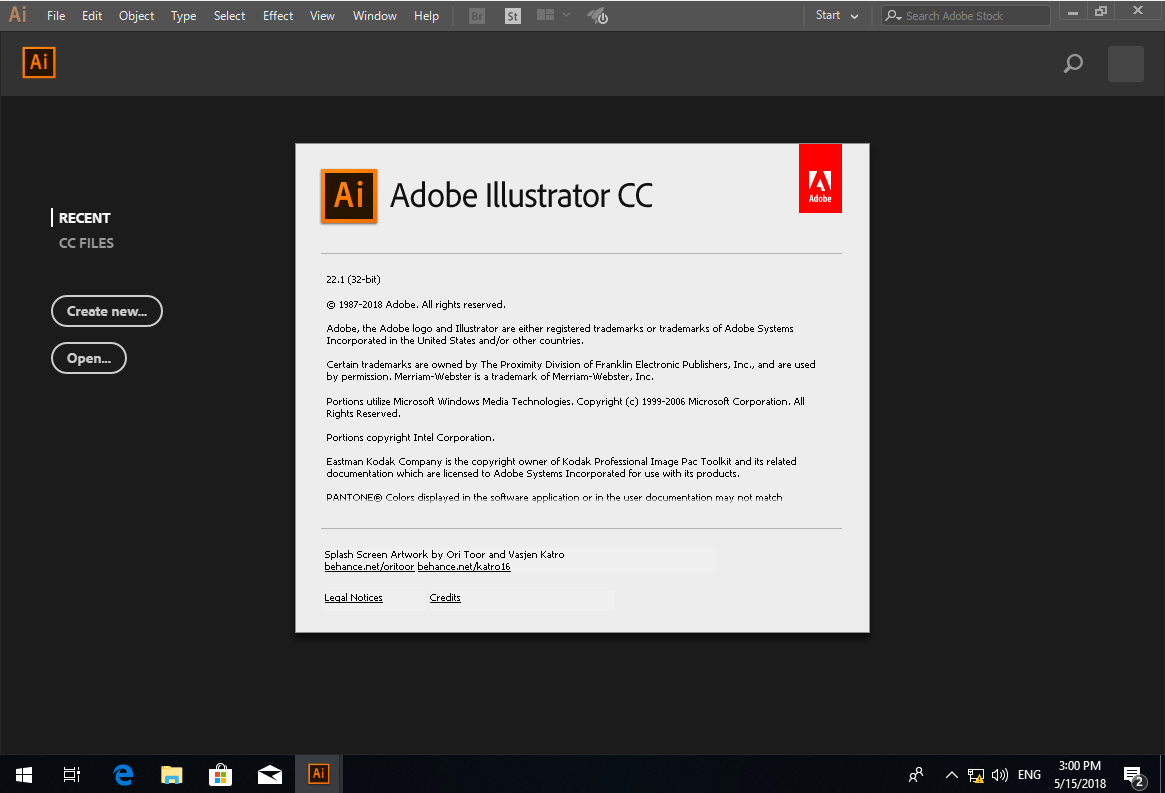Expand the Arrange Documents dropdown arrow
The height and width of the screenshot is (793, 1165).
coord(567,15)
